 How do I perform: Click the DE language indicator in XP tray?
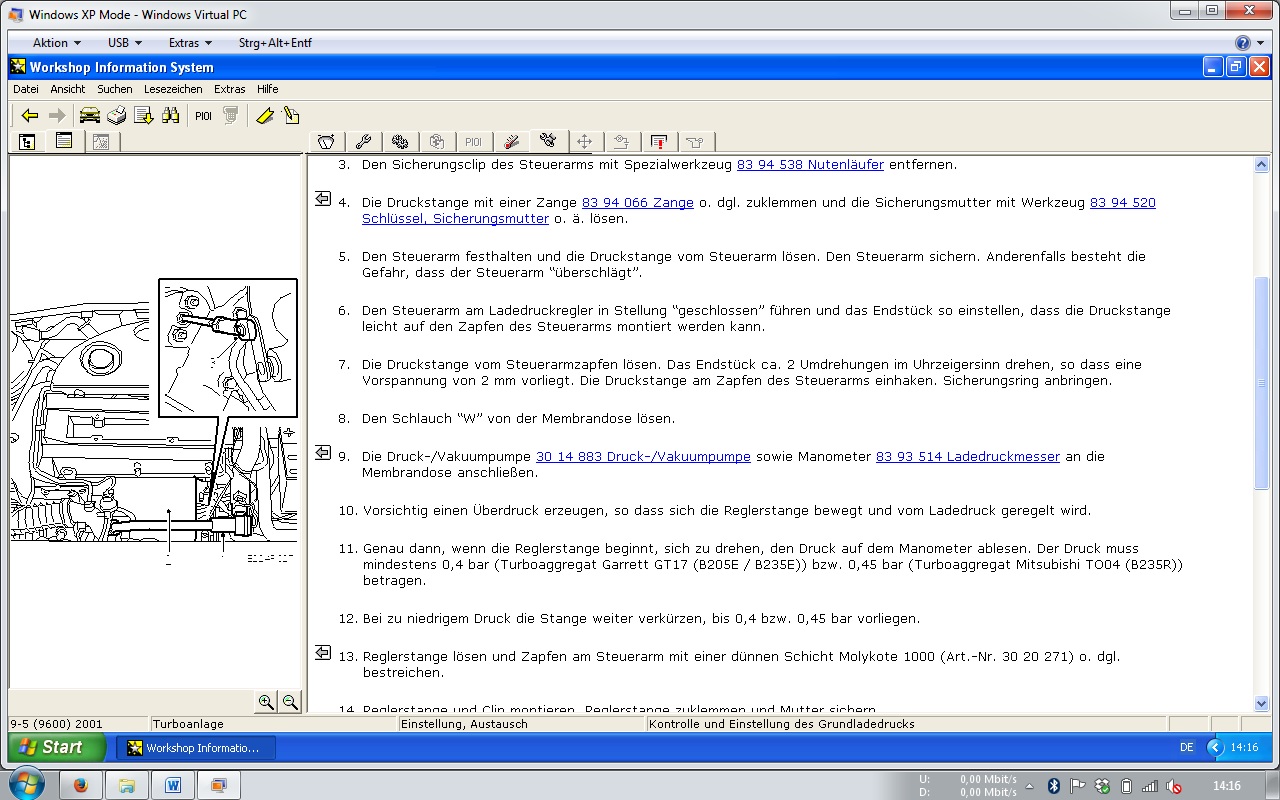point(1186,747)
